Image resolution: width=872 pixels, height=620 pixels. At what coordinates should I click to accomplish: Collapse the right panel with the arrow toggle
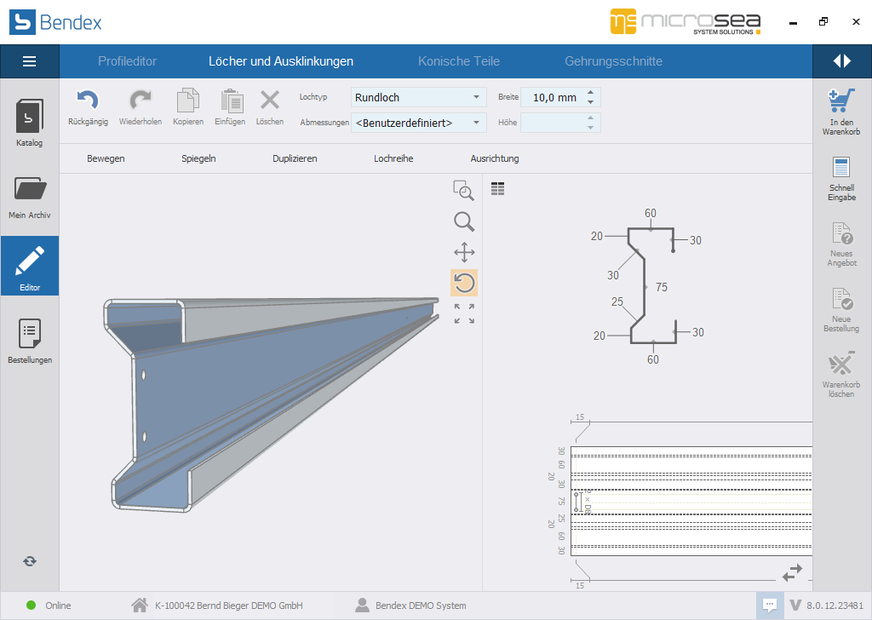point(840,61)
